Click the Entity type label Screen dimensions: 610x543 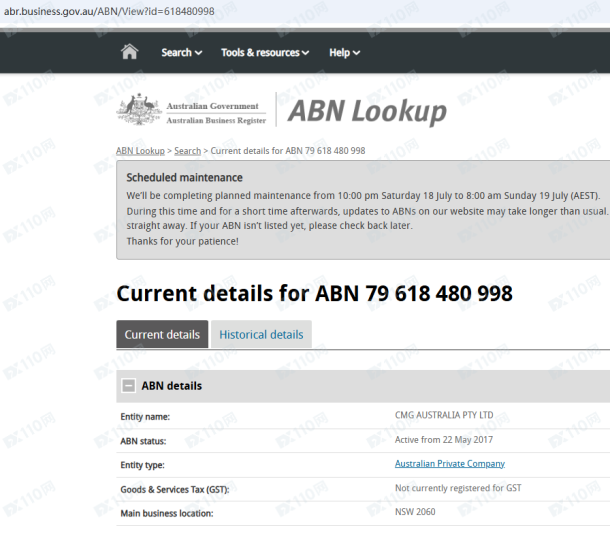tap(142, 465)
